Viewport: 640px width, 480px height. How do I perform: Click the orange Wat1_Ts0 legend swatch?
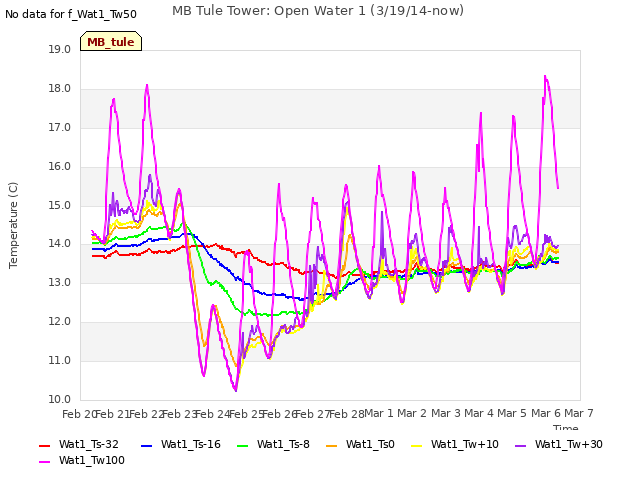click(x=332, y=446)
